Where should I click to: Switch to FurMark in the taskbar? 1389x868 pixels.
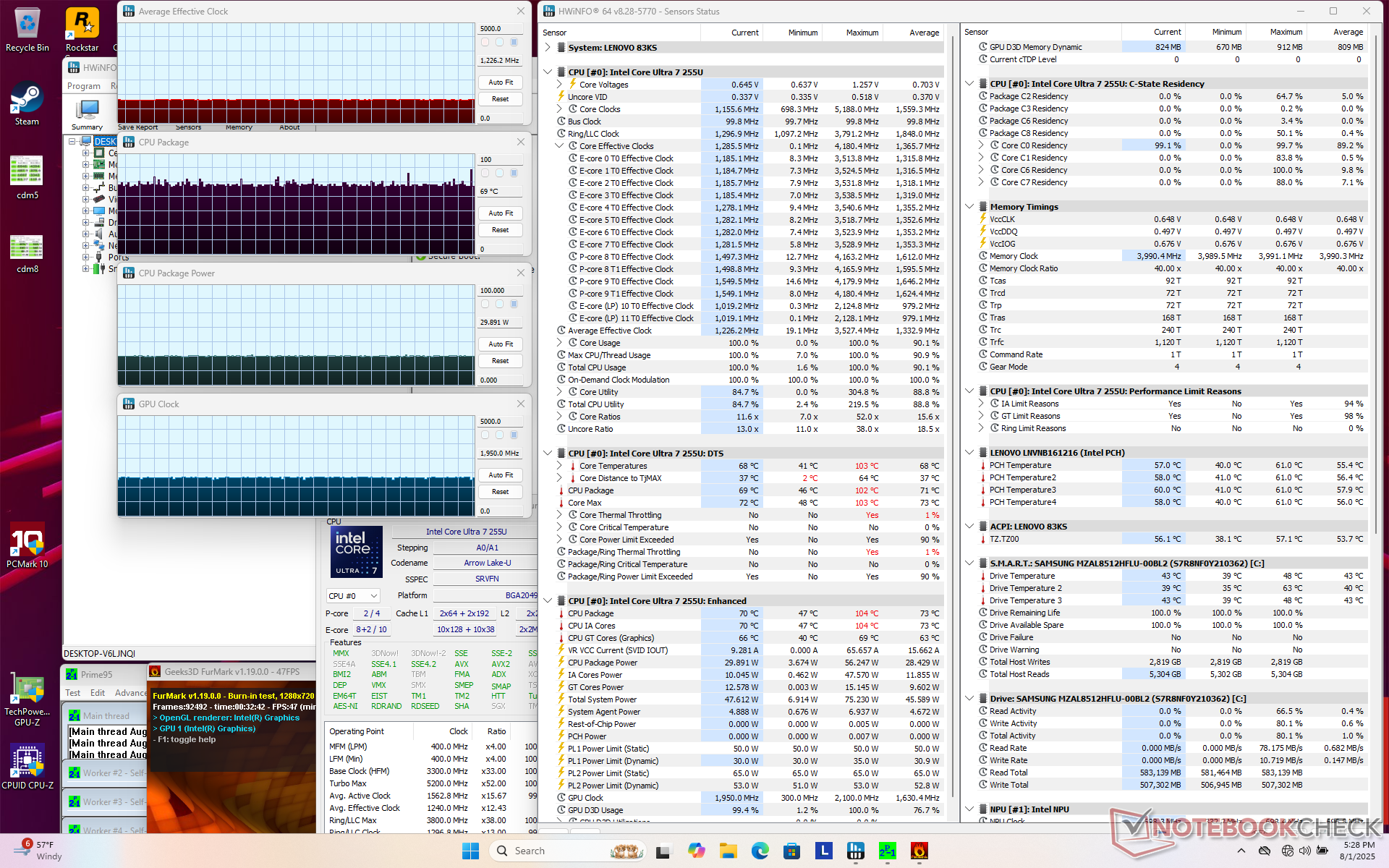[919, 851]
